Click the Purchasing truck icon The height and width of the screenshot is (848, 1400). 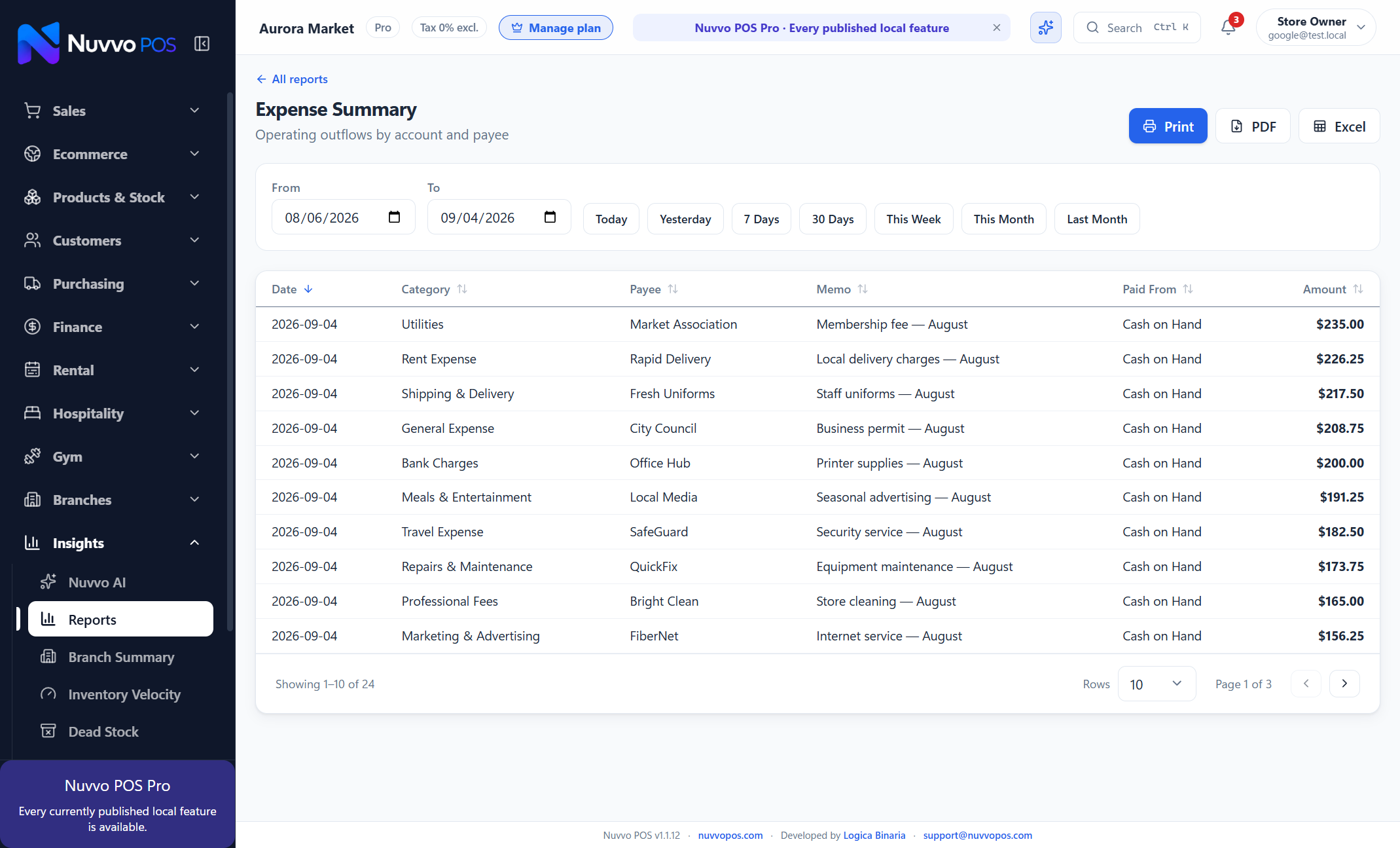[x=32, y=284]
